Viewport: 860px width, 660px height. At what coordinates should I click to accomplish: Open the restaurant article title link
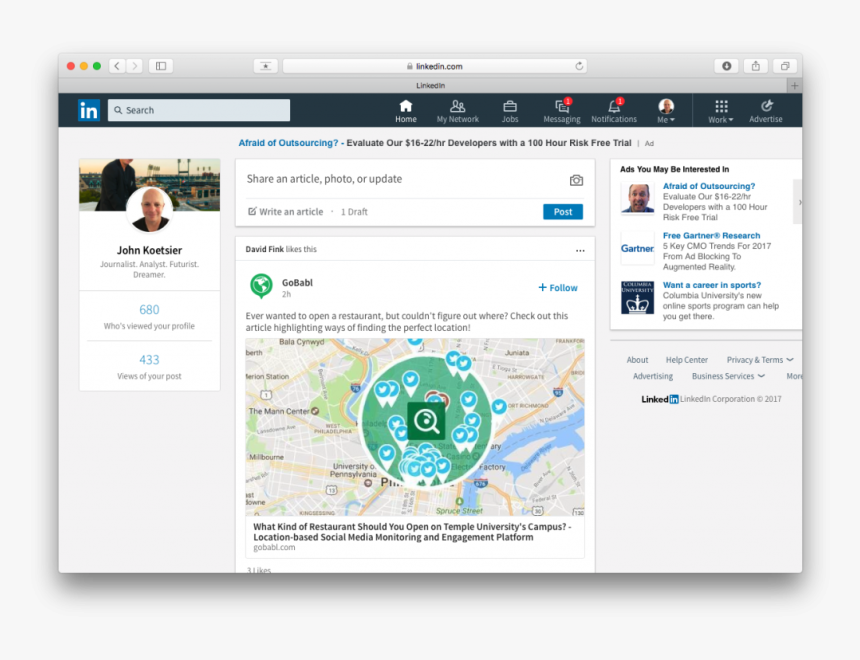coord(412,532)
